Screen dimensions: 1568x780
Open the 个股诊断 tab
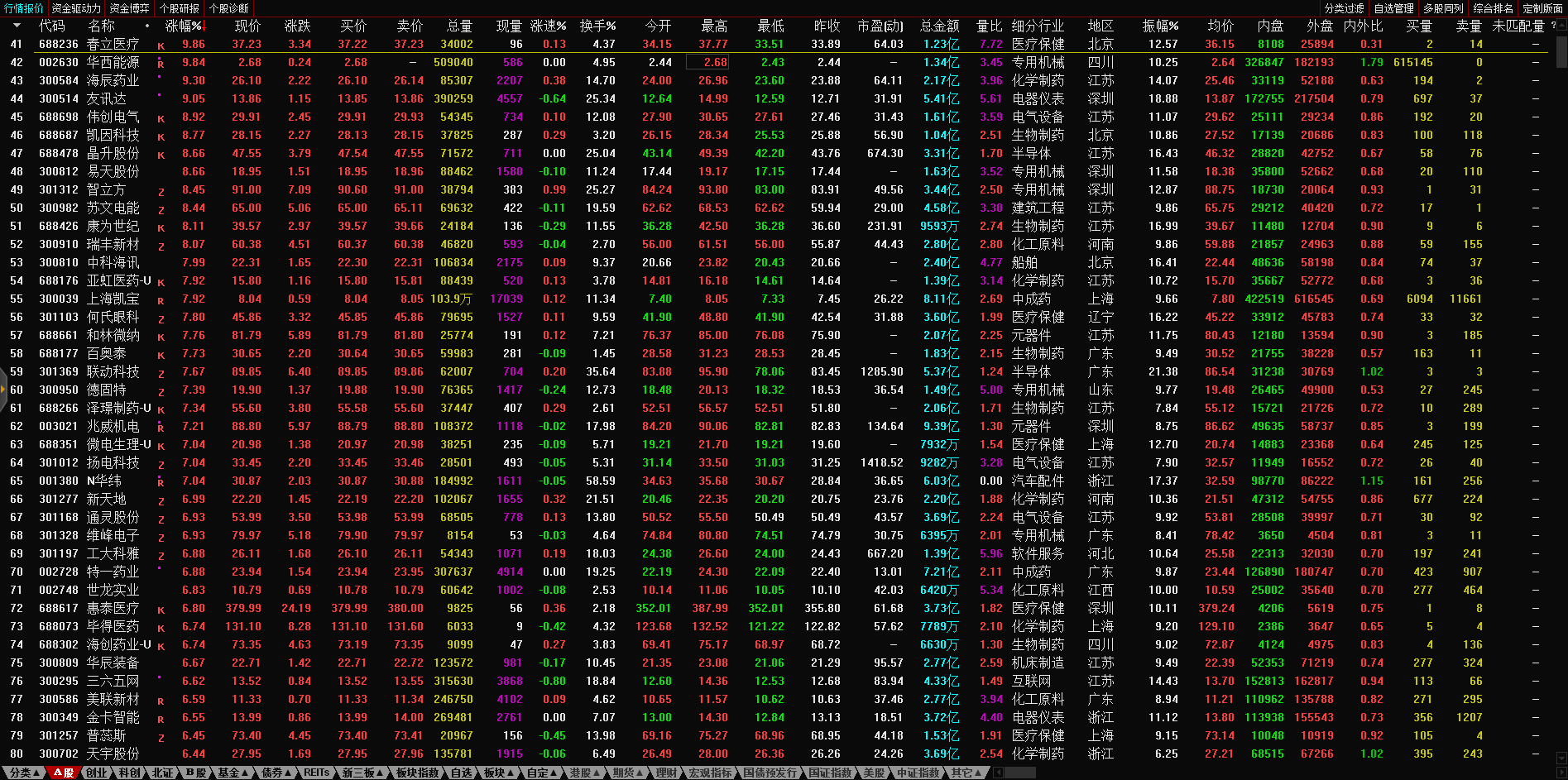tap(229, 8)
